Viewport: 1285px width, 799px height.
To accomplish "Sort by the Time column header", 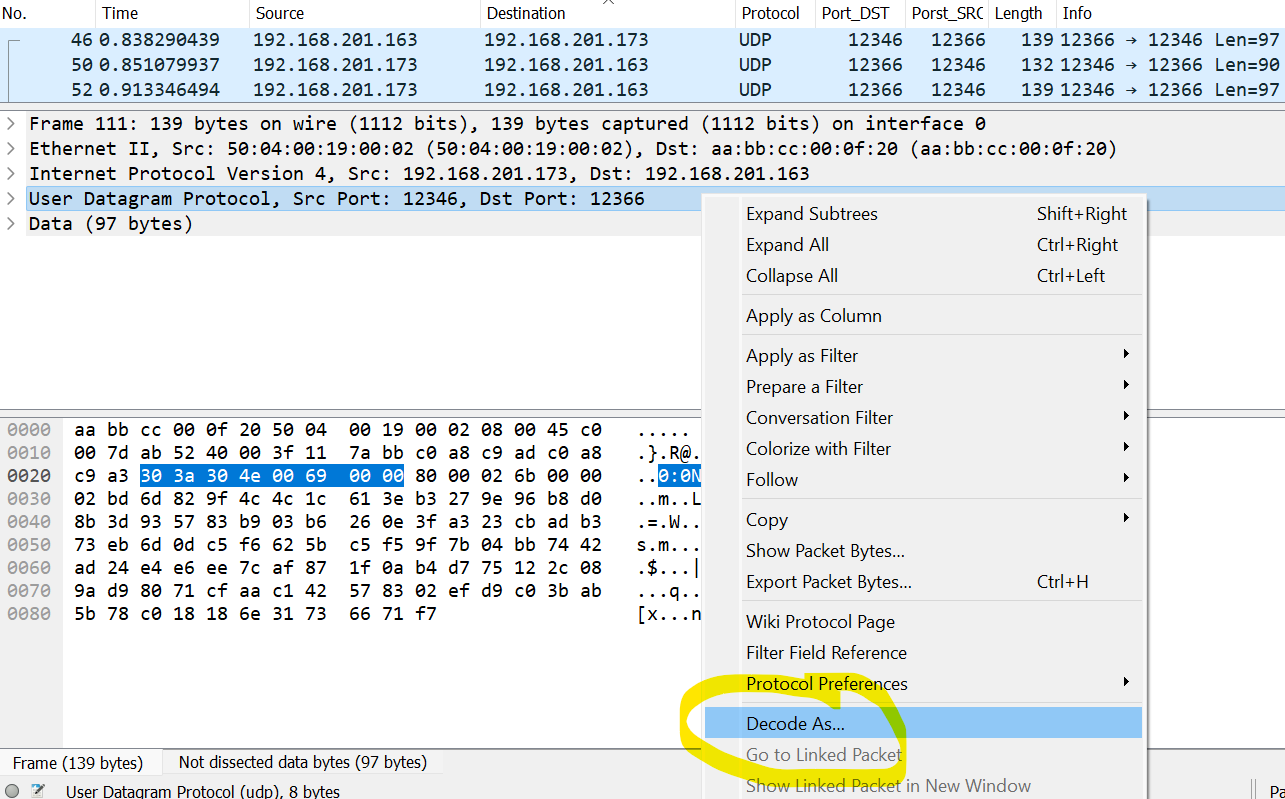I will pyautogui.click(x=173, y=14).
